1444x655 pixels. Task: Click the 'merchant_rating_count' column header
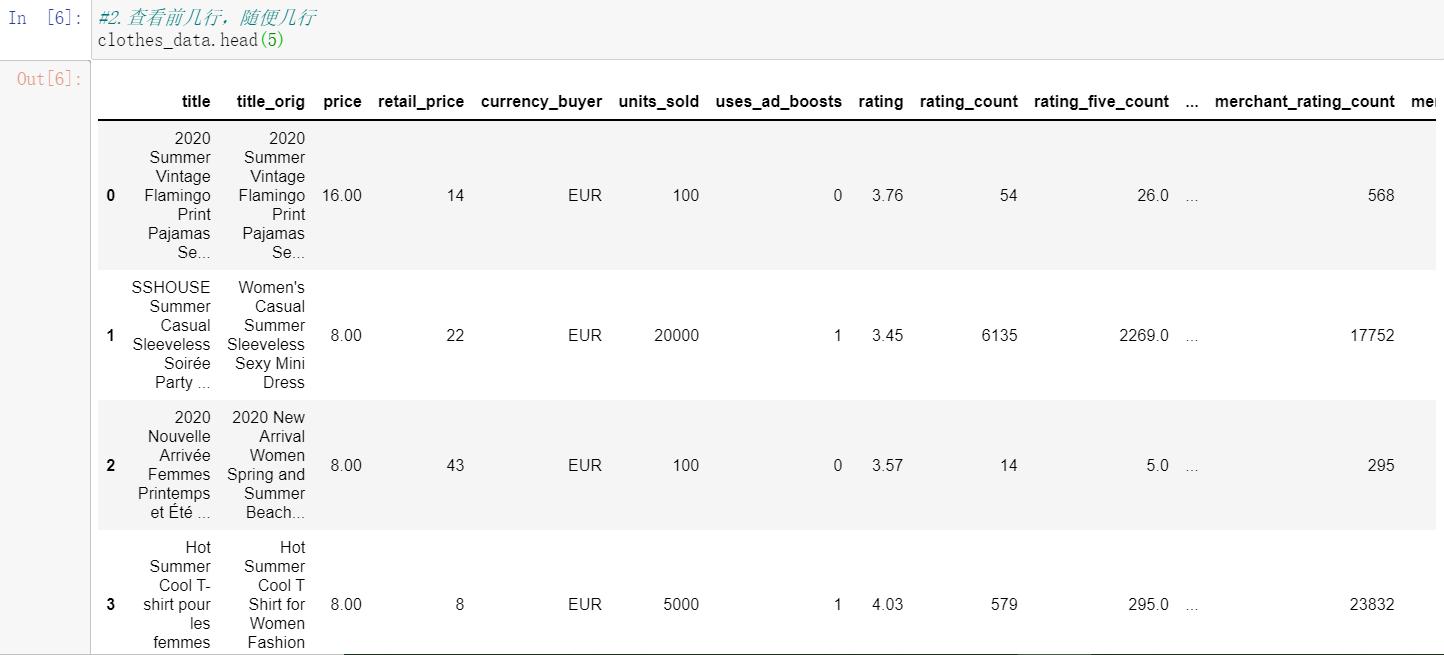[x=1304, y=102]
